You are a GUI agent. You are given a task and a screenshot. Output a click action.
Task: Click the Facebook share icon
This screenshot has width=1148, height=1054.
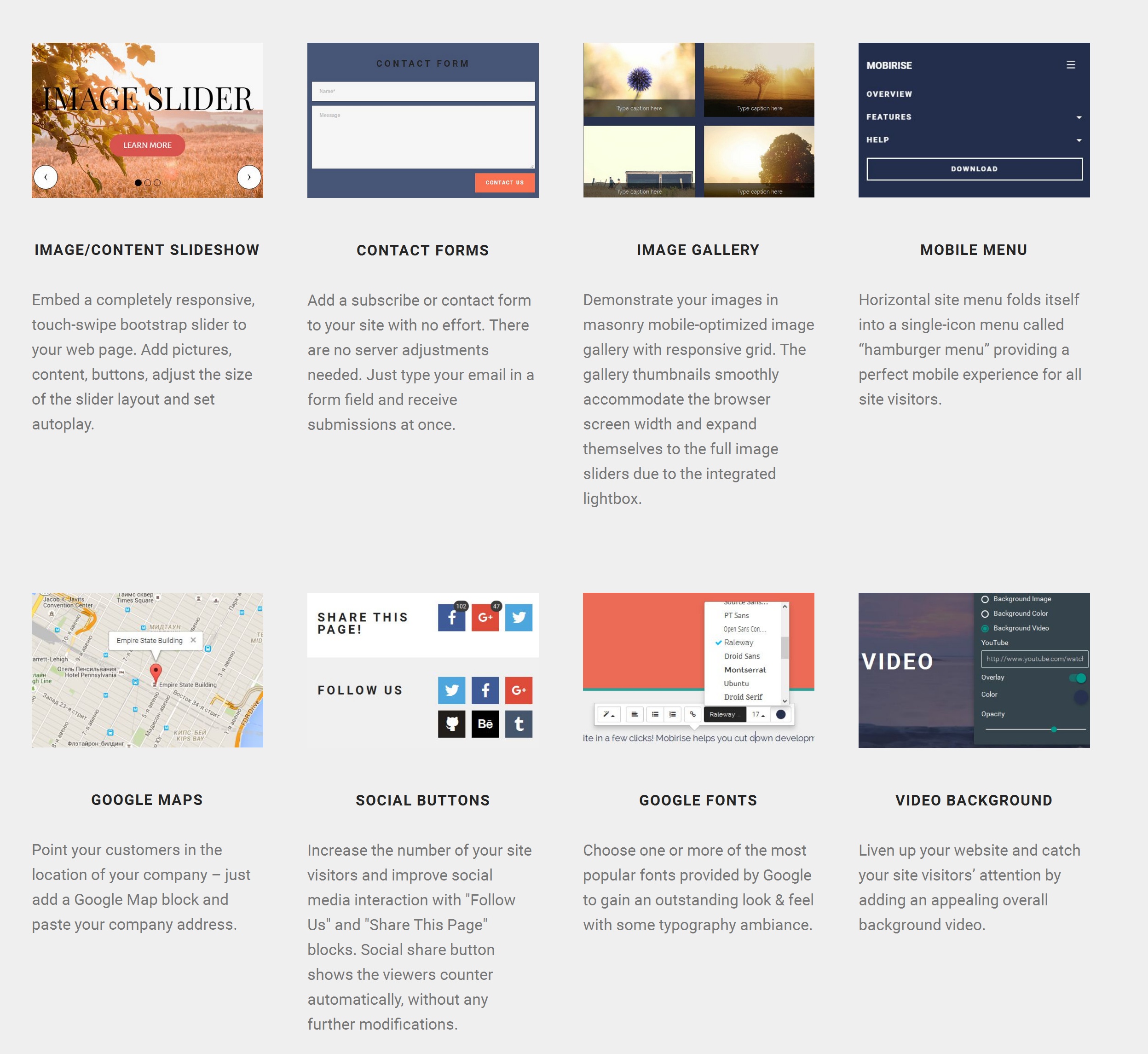pyautogui.click(x=451, y=617)
